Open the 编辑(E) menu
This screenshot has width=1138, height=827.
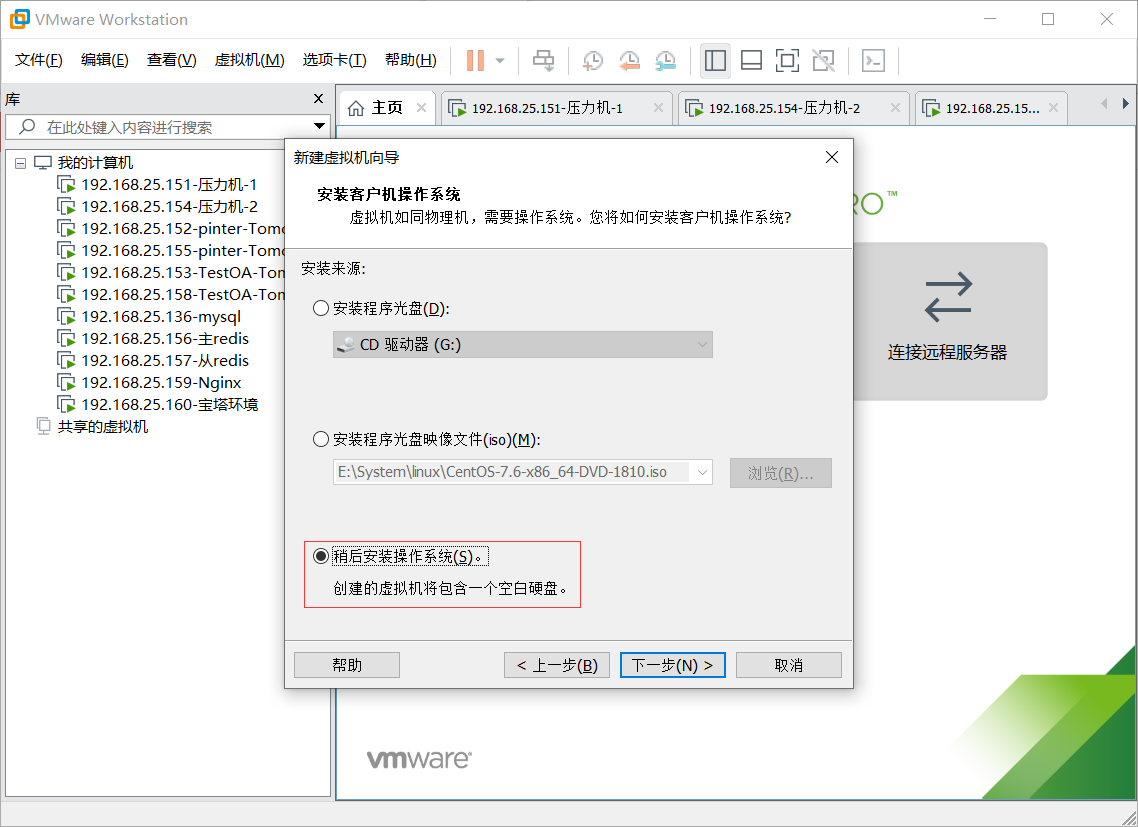click(x=105, y=60)
